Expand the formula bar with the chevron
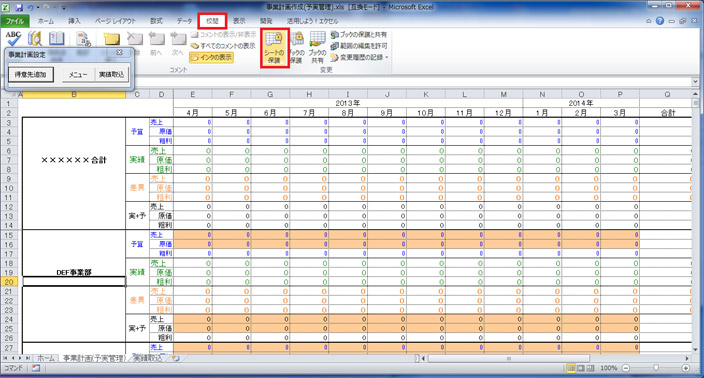 pyautogui.click(x=695, y=82)
